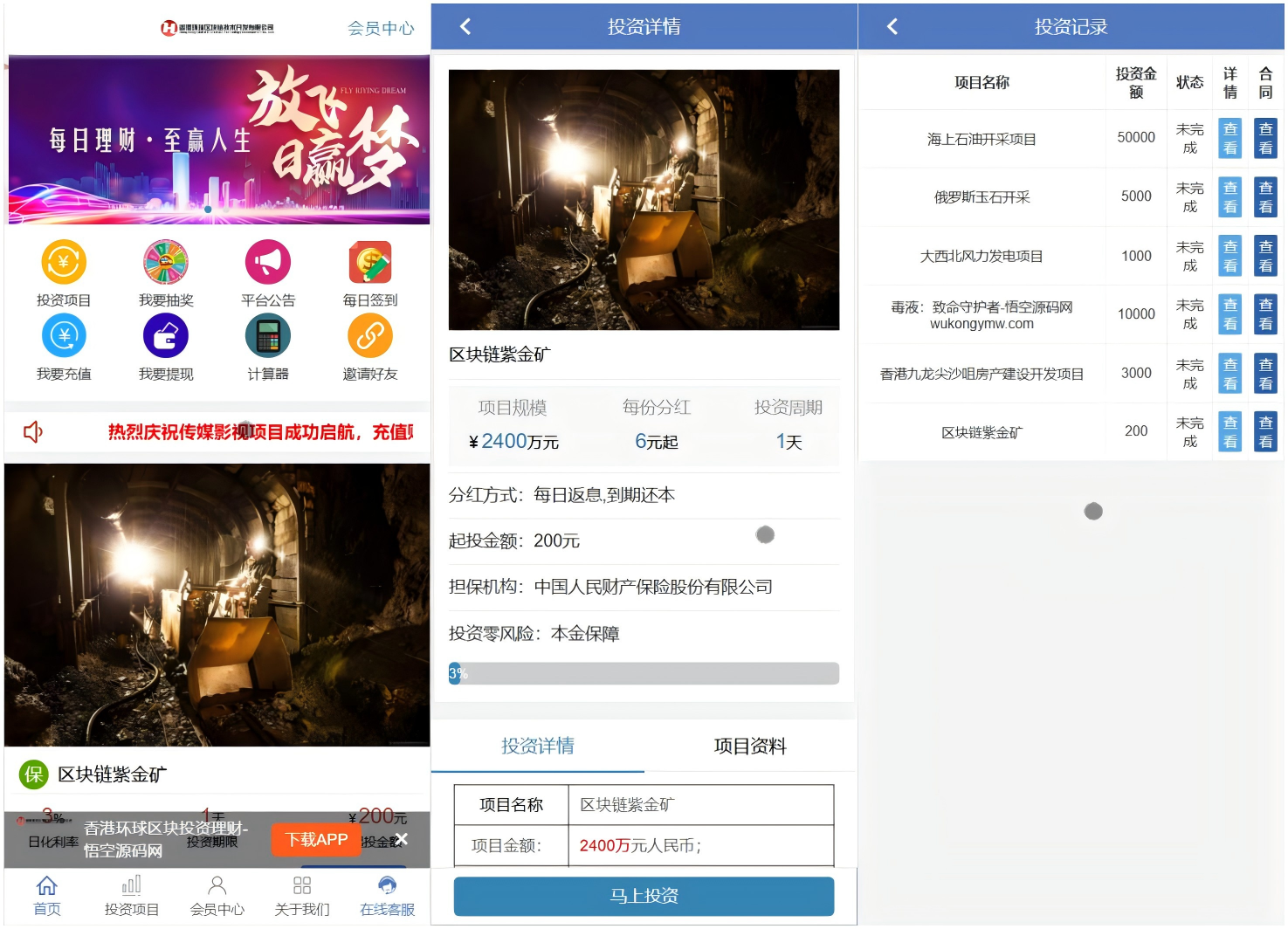This screenshot has height=929, width=1288.
Task: Open the 投资项目 yellow coin icon
Action: 64,262
